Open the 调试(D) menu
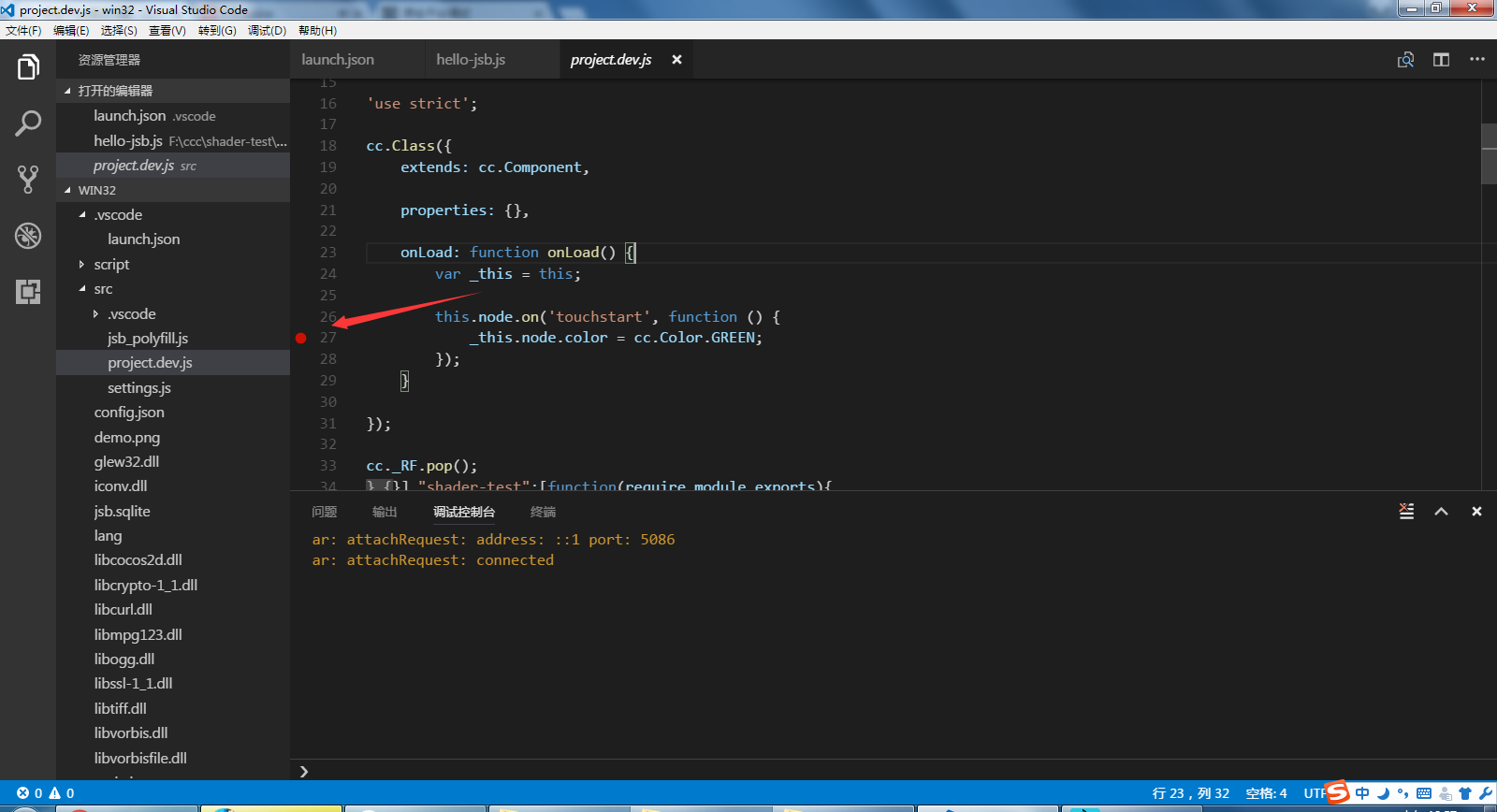This screenshot has height=812, width=1497. (x=267, y=31)
